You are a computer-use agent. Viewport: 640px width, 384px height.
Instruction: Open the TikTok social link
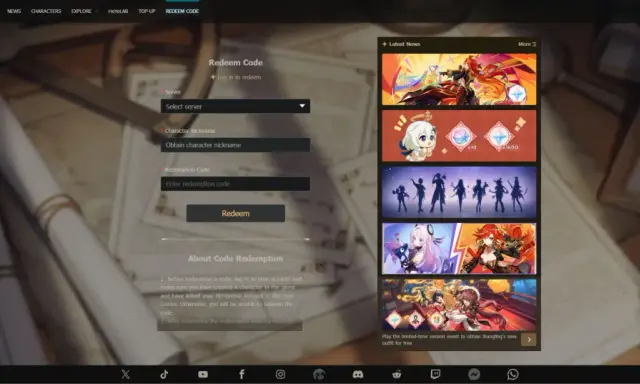coord(164,374)
